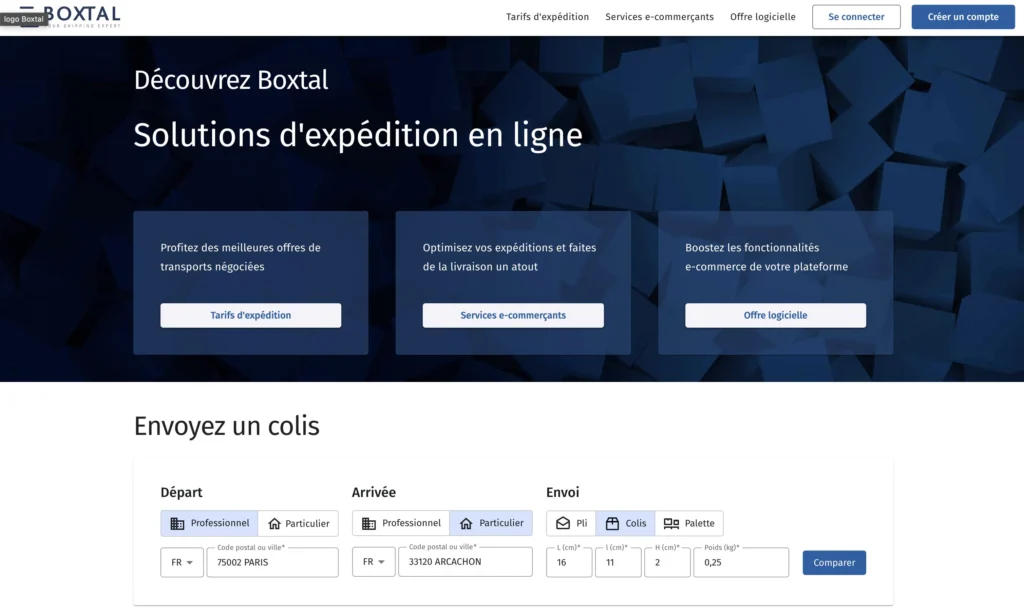Open Services e-commerçants in top navigation
The height and width of the screenshot is (614, 1024).
coord(659,17)
